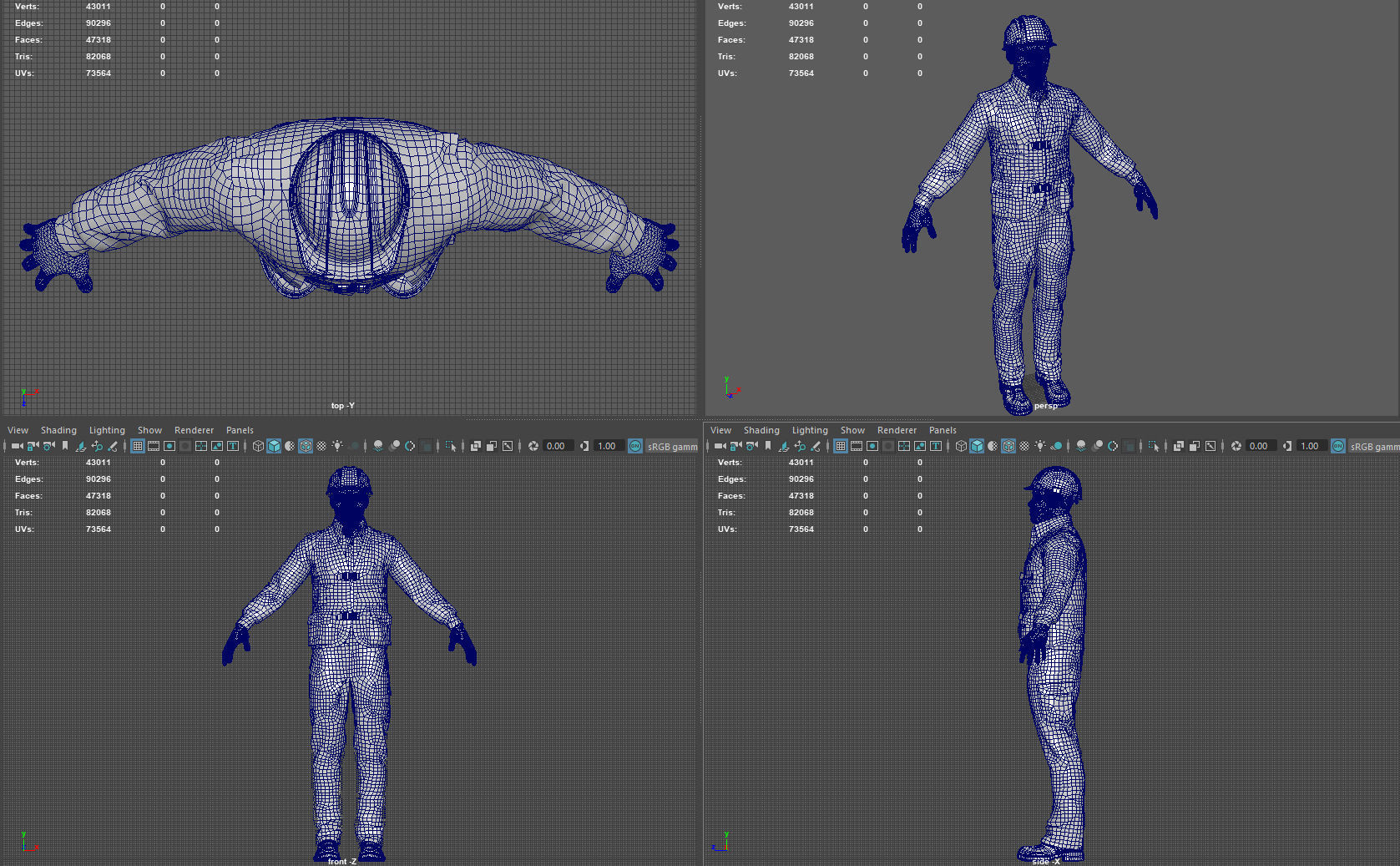This screenshot has height=866, width=1400.
Task: Select Grease Pencil icon in front view toolbar
Action: (113, 446)
